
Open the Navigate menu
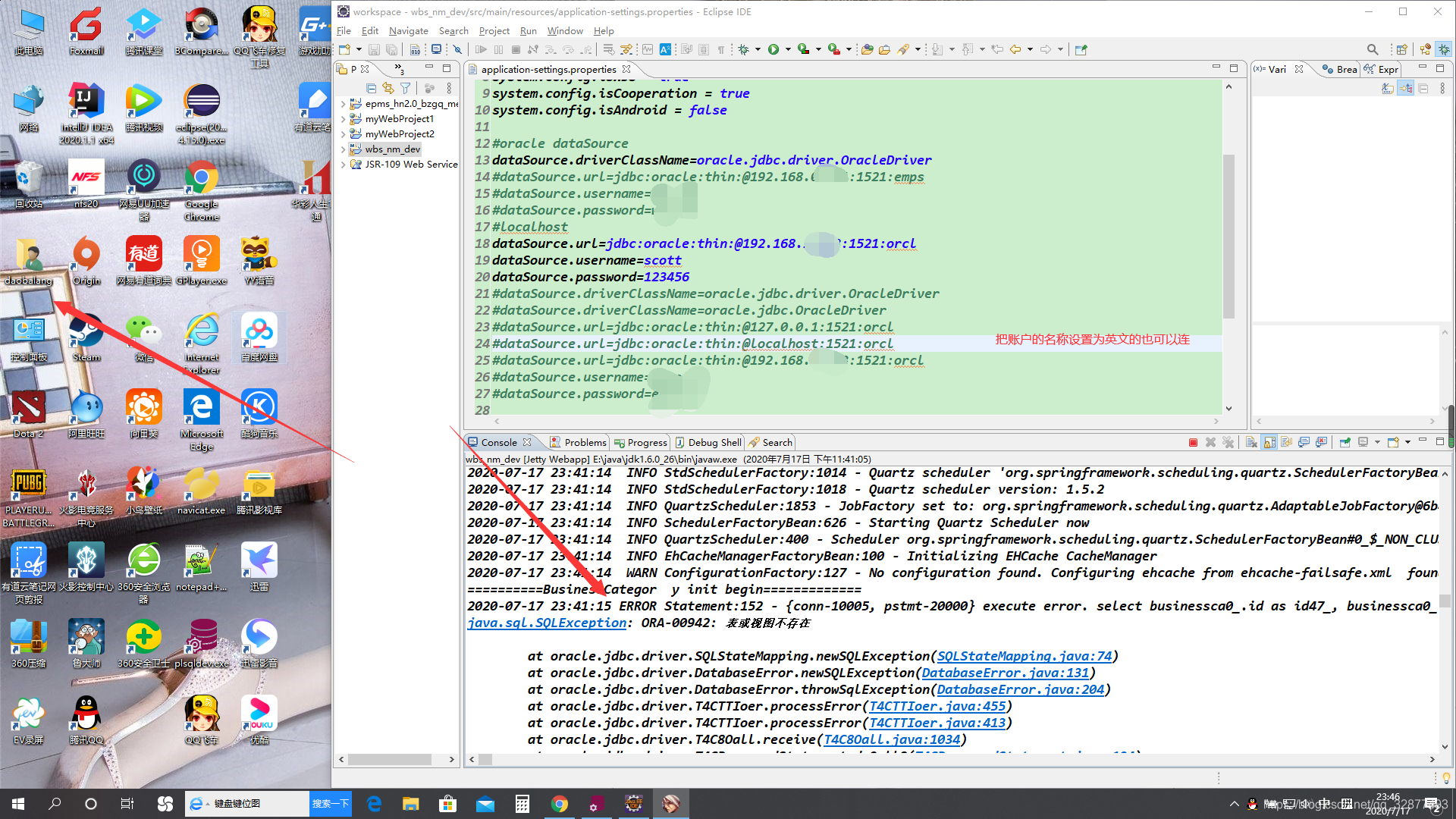(408, 31)
